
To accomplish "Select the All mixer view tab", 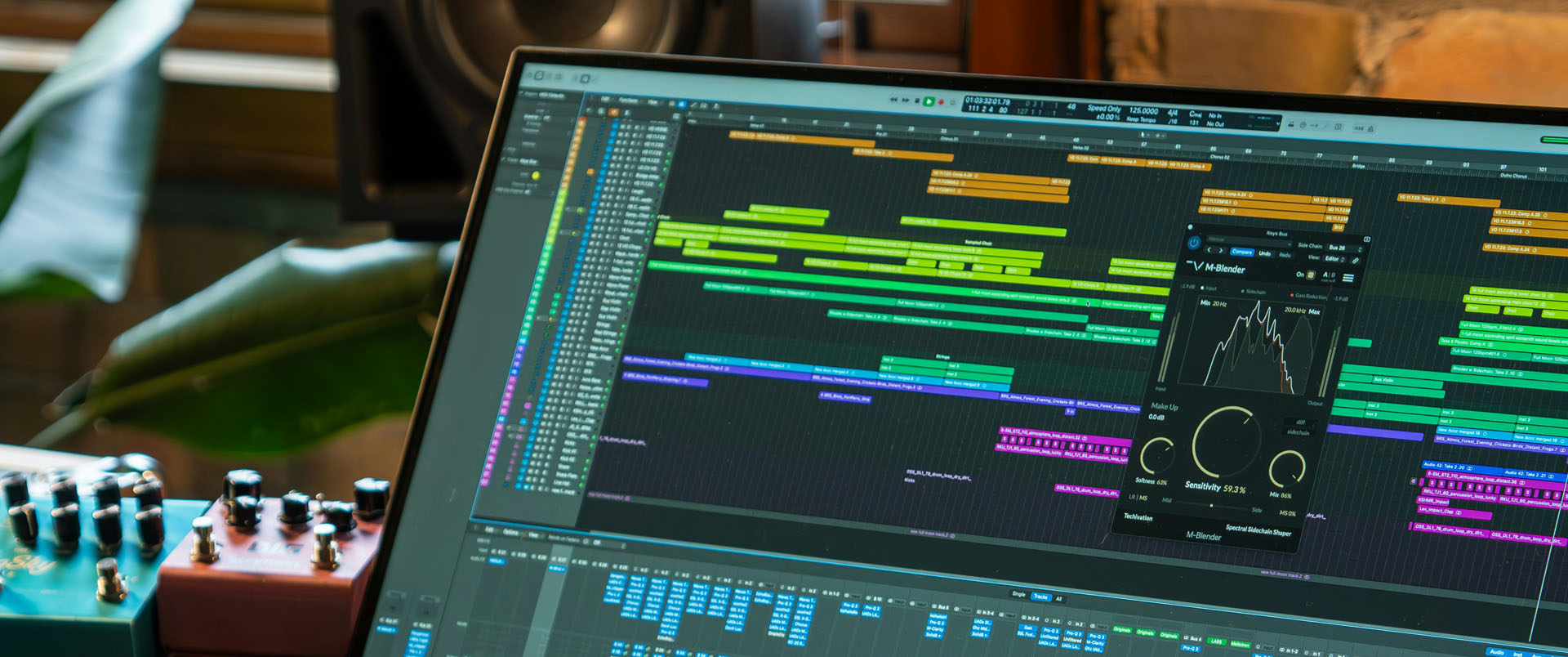I will pos(1059,598).
